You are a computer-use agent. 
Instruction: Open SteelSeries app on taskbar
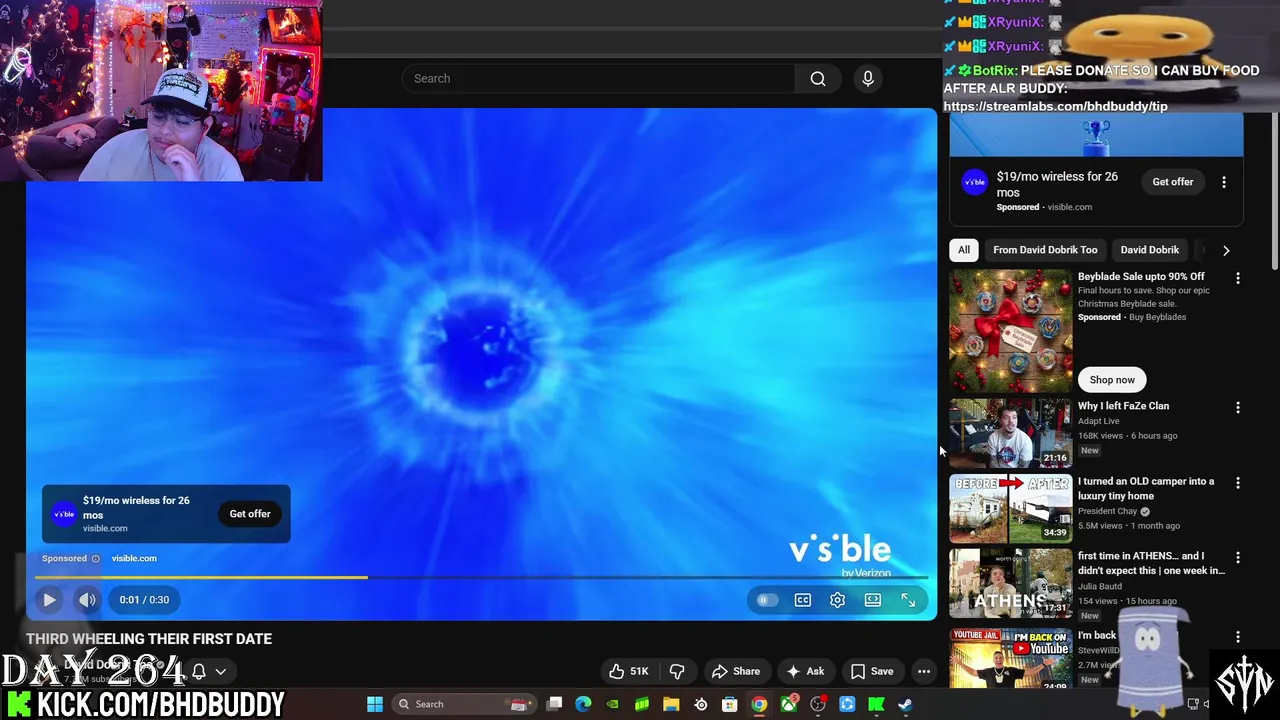click(x=700, y=704)
